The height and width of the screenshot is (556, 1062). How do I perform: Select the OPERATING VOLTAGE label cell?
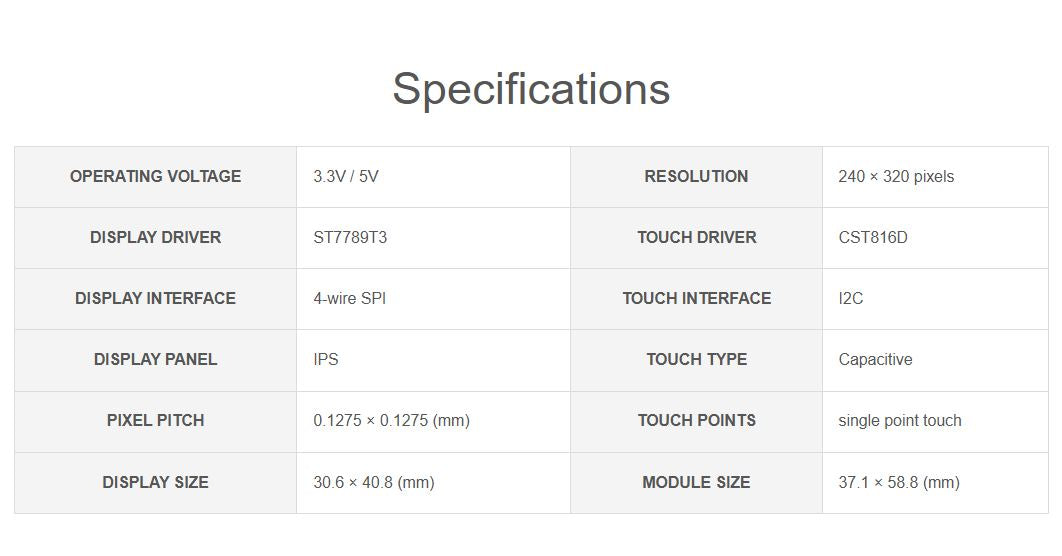[155, 177]
